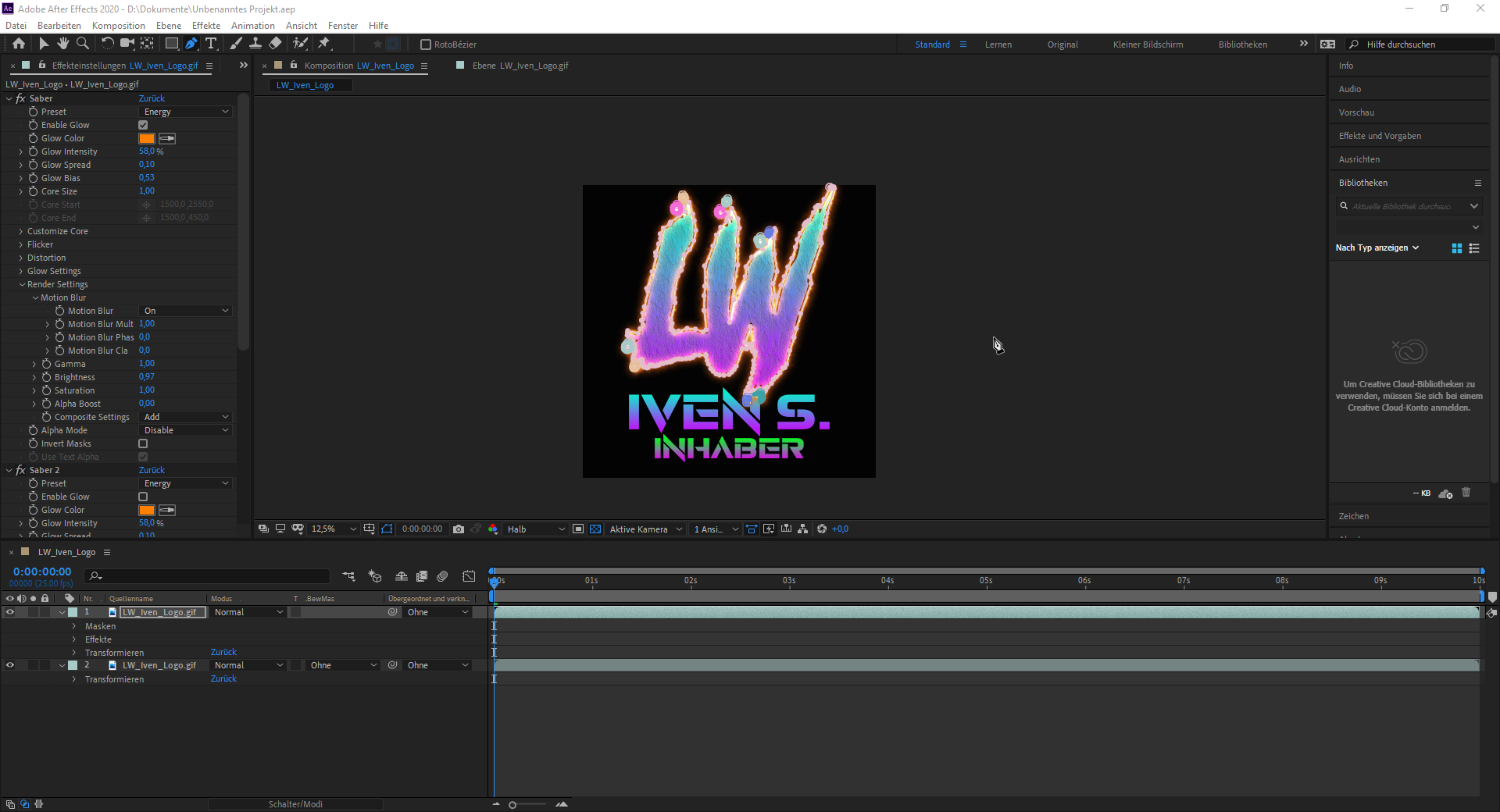Enable the RotoBézier checkbox
This screenshot has height=812, width=1500.
tap(426, 45)
